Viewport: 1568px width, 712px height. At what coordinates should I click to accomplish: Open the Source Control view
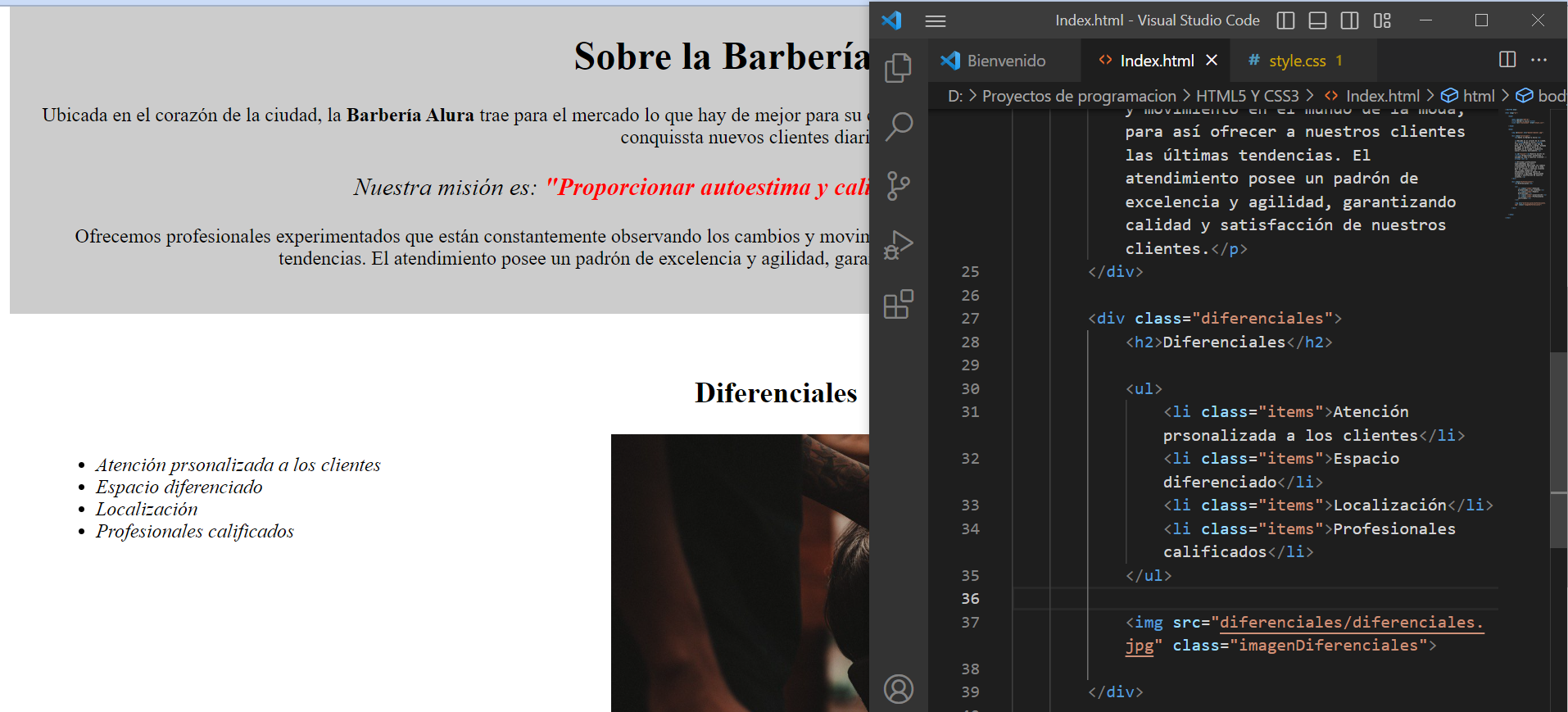pos(898,186)
